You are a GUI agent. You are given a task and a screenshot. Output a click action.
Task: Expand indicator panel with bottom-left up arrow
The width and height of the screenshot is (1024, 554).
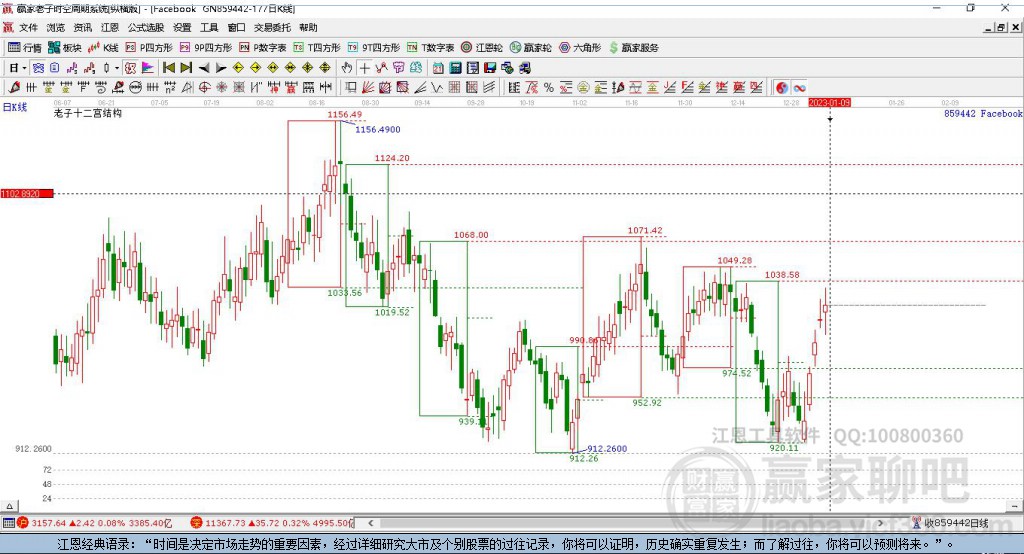tap(9, 506)
